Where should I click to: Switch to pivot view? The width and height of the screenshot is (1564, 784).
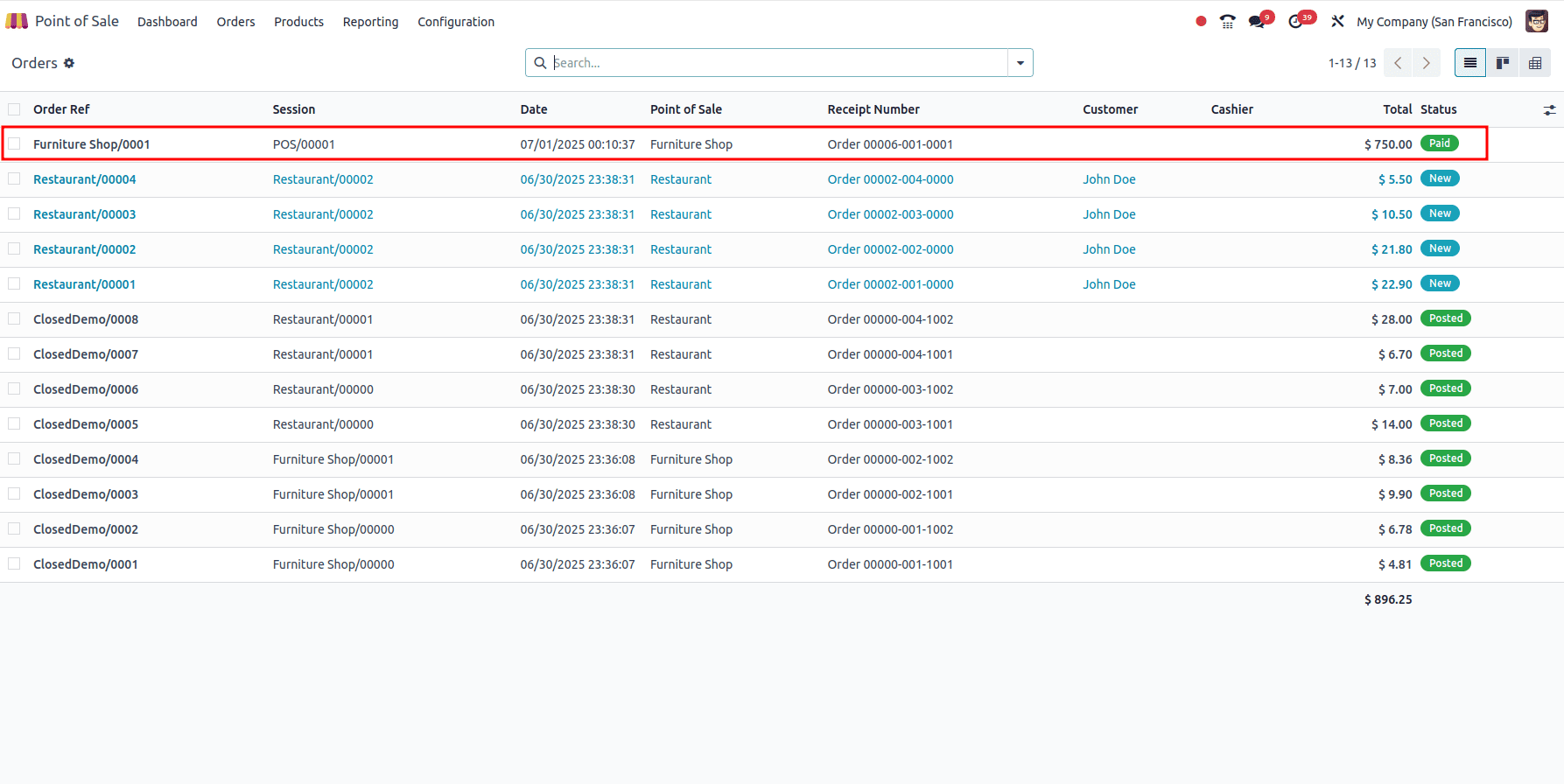tap(1535, 63)
